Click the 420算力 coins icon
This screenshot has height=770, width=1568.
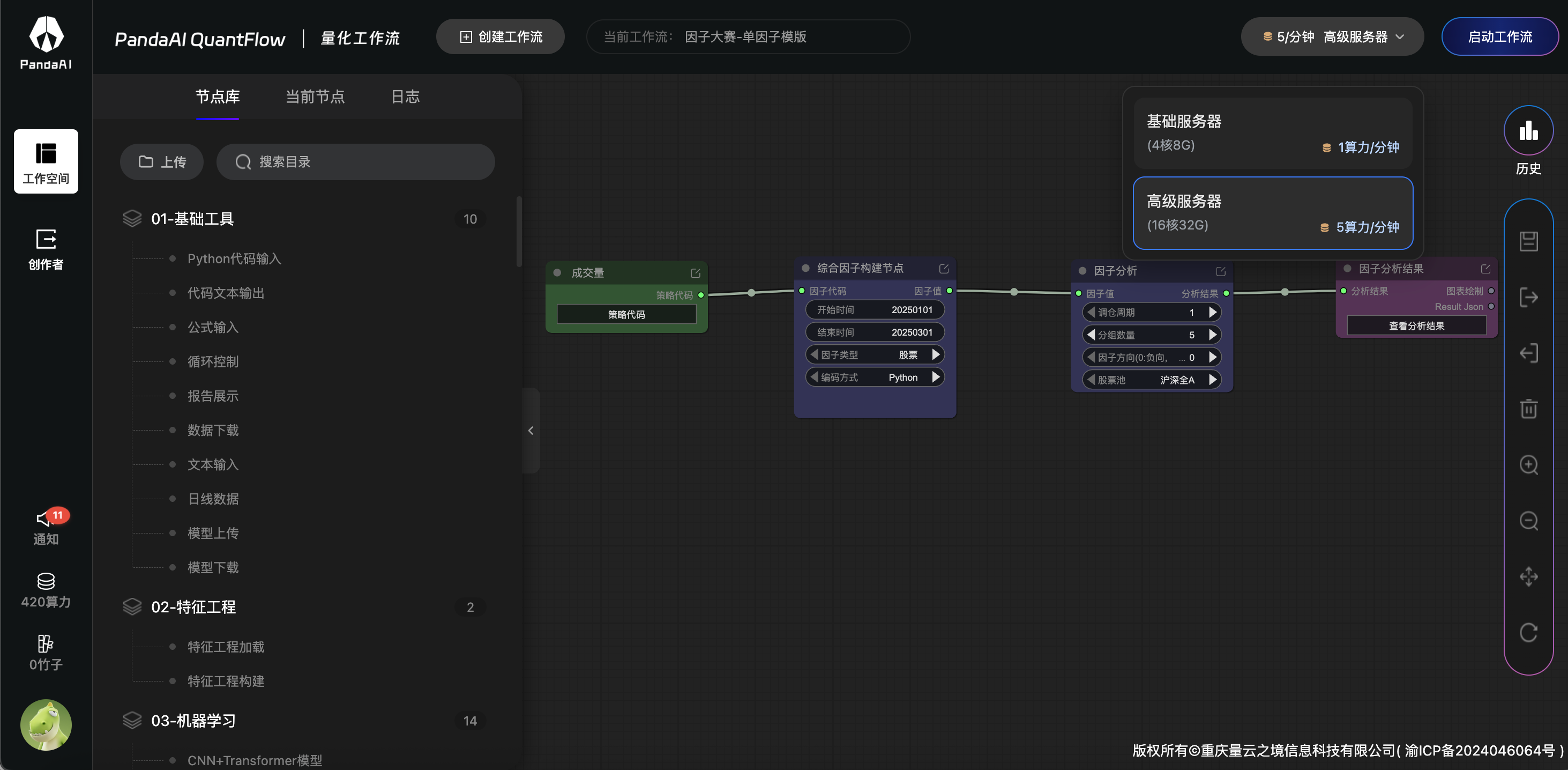(x=46, y=590)
